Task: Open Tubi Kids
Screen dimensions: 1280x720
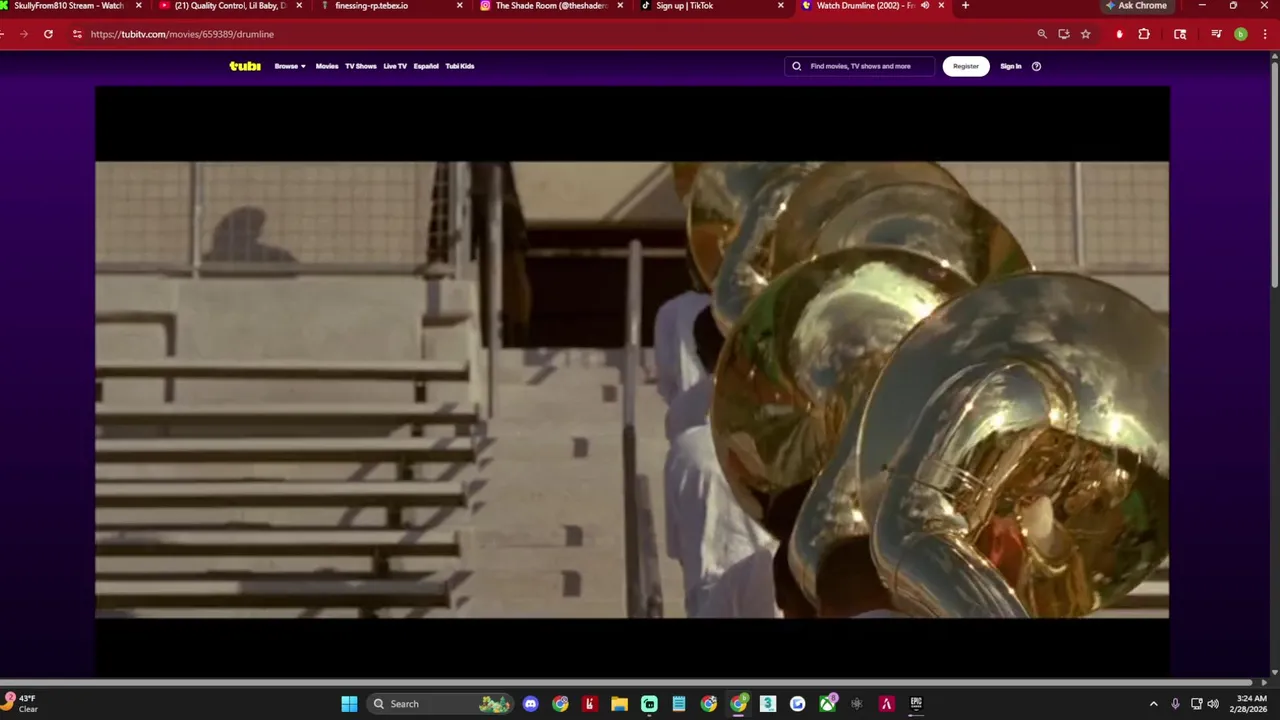Action: pyautogui.click(x=460, y=66)
